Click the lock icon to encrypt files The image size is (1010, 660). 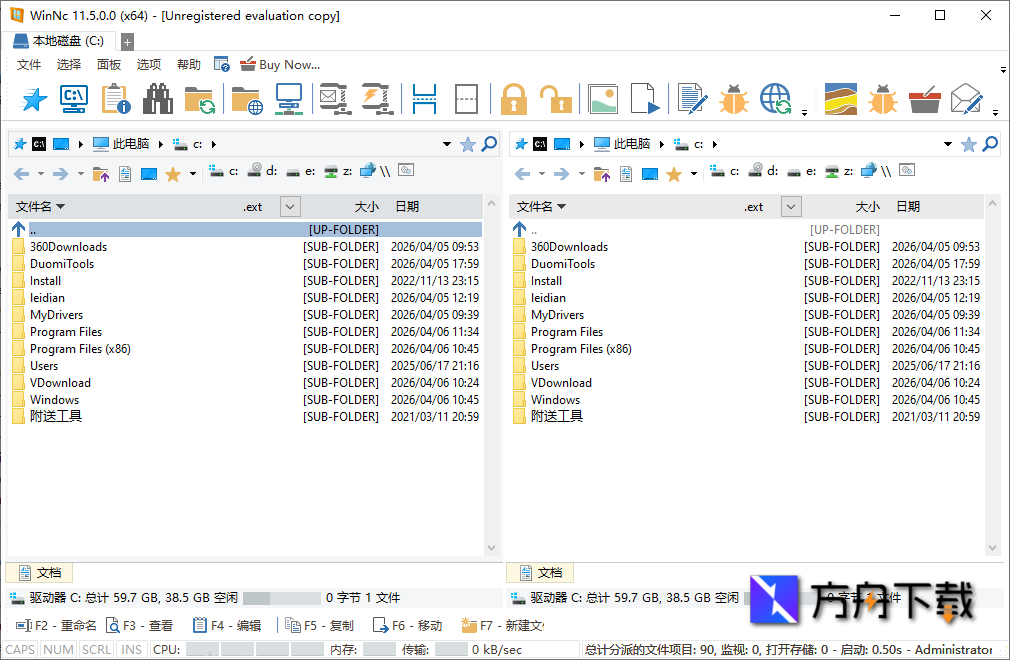point(513,99)
